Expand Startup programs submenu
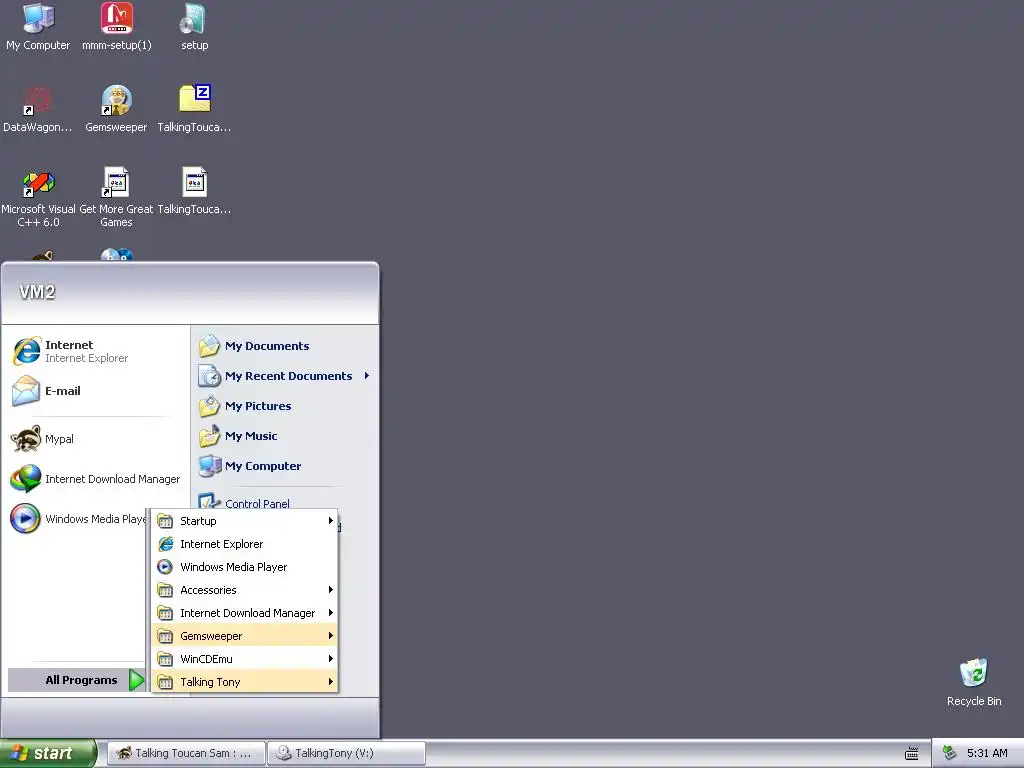This screenshot has height=768, width=1024. pyautogui.click(x=245, y=520)
